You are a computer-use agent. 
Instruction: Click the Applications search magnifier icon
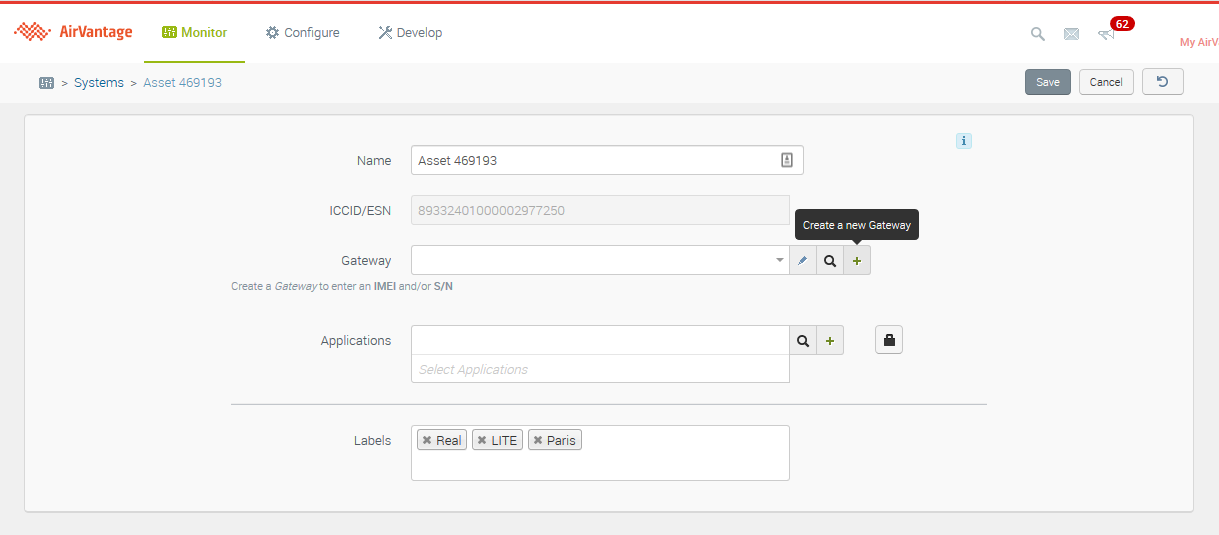click(x=802, y=341)
